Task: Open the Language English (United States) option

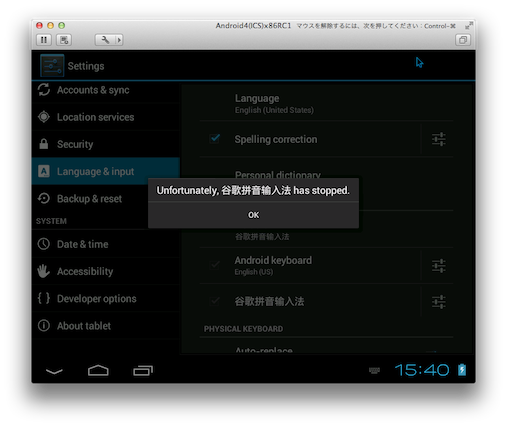Action: pos(326,103)
